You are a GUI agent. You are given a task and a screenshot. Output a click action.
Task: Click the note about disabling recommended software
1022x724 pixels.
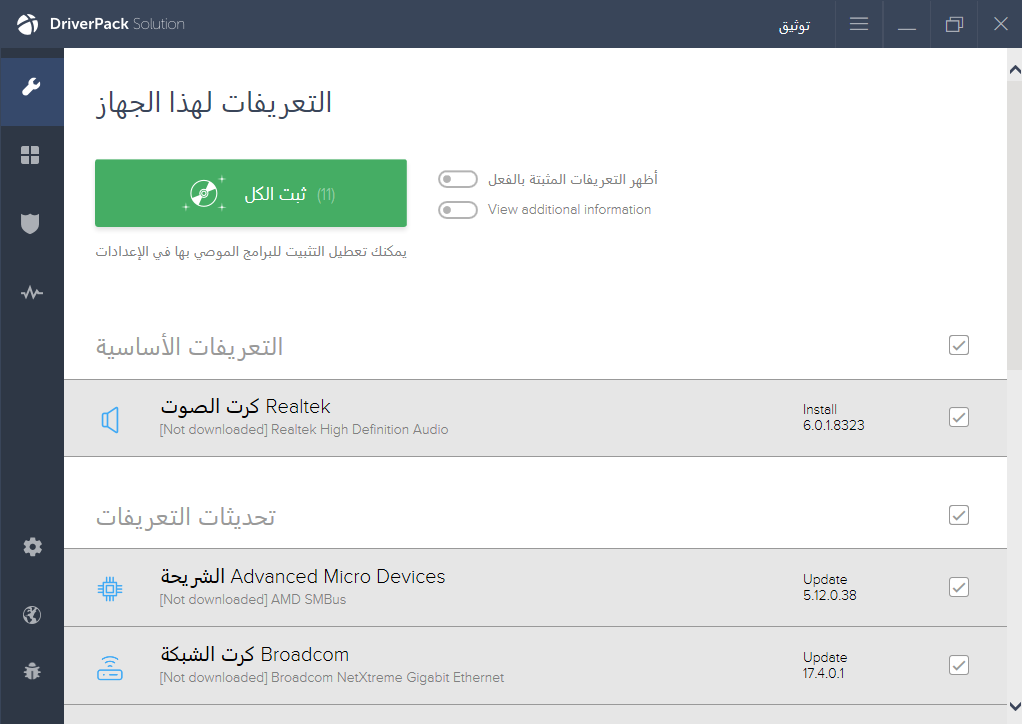(x=251, y=252)
